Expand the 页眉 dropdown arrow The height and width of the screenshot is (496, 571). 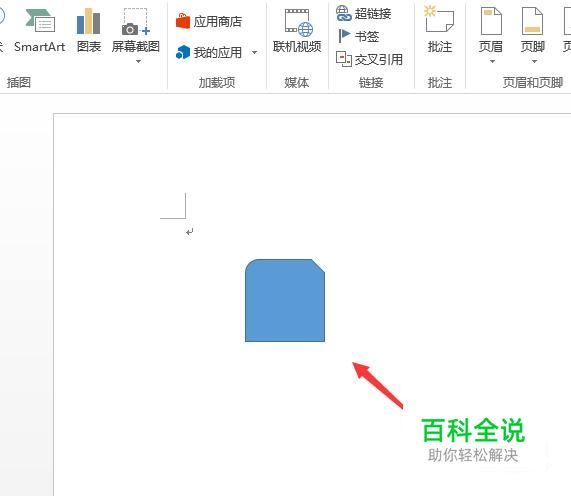point(492,62)
